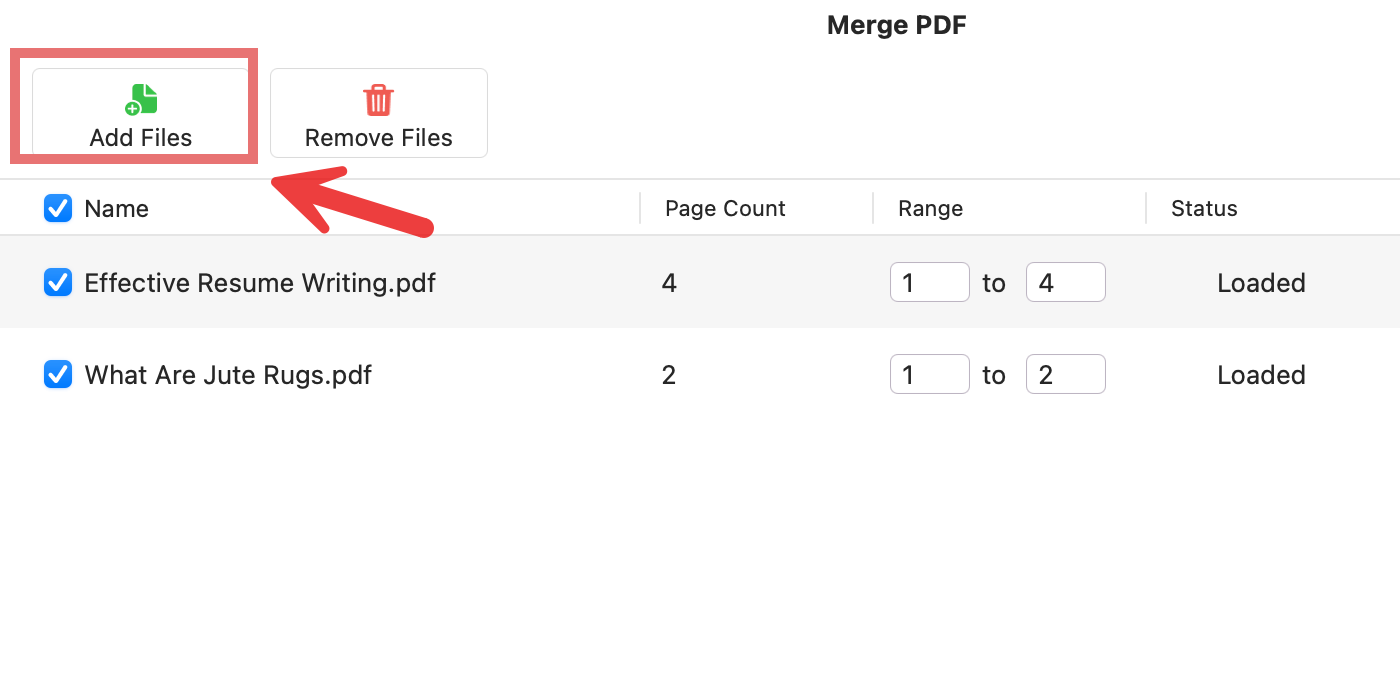Click range end field for Jute Rugs
The width and height of the screenshot is (1400, 700).
coord(1065,375)
